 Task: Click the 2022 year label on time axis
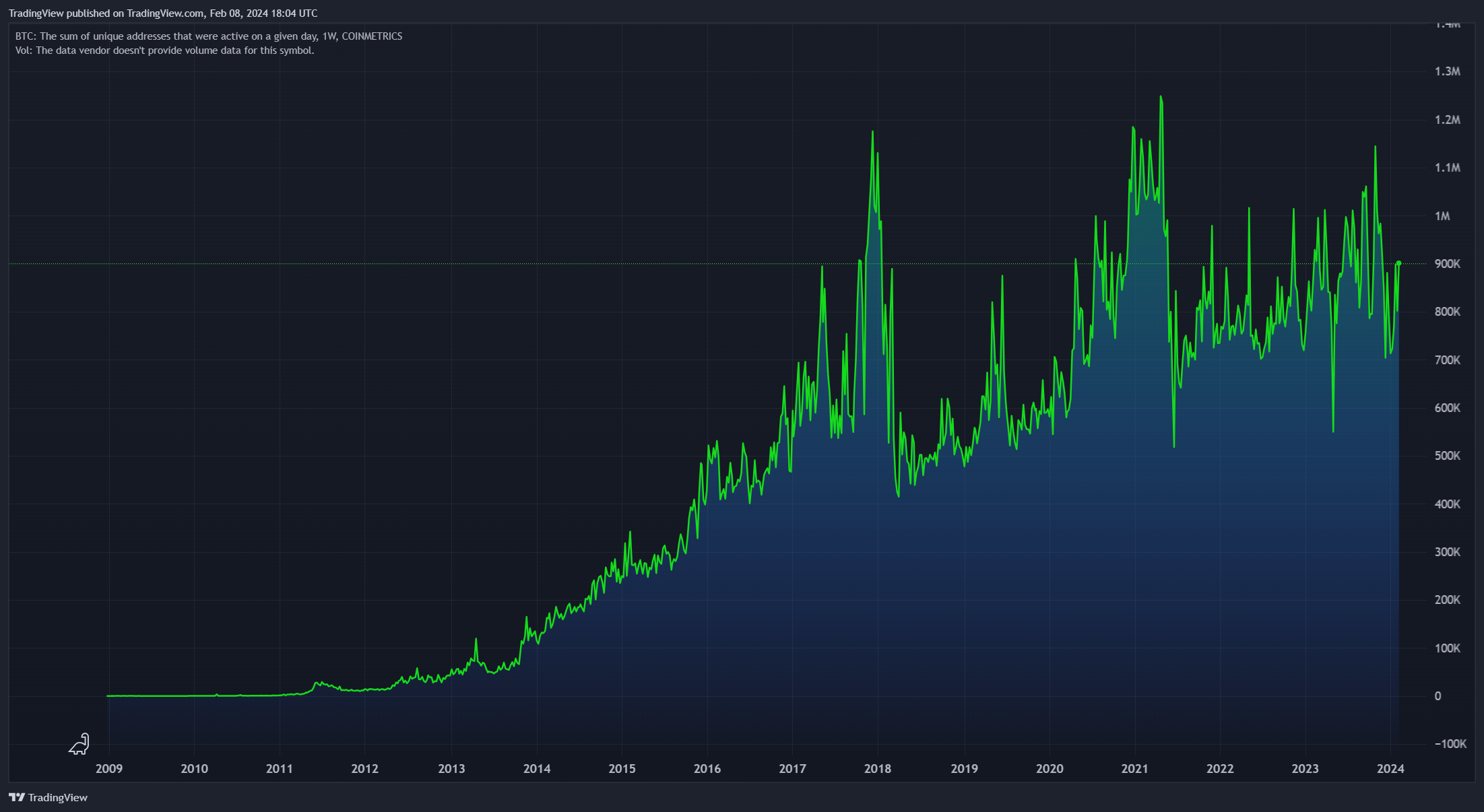click(1220, 768)
